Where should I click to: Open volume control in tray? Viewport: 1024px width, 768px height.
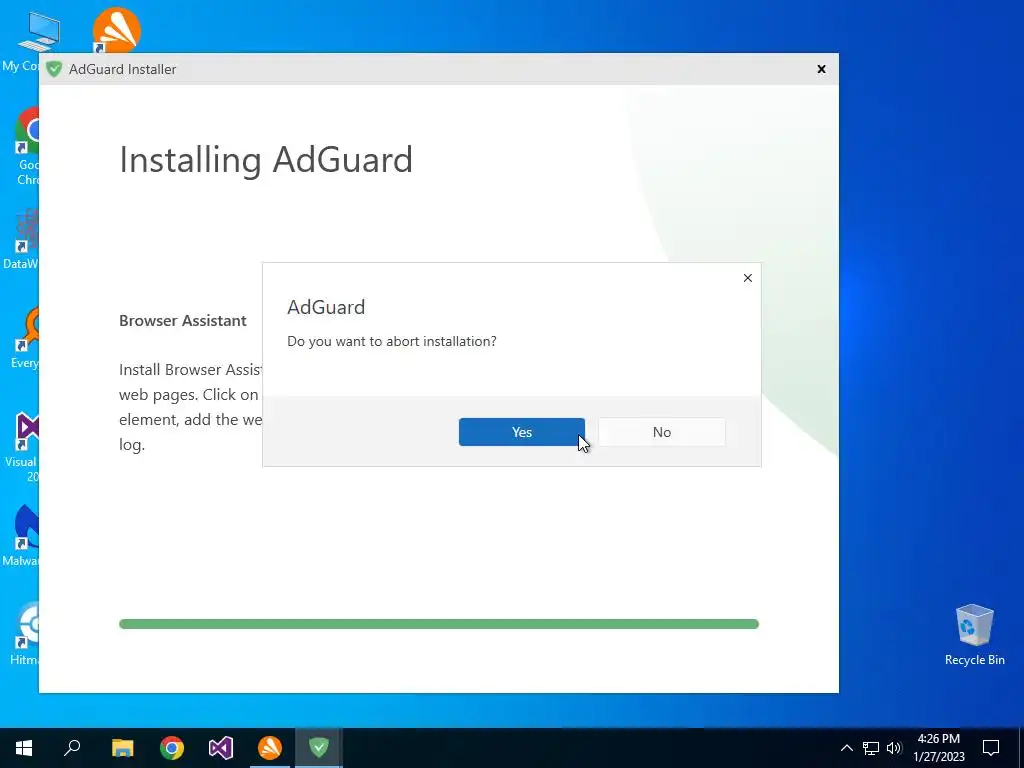(x=894, y=748)
